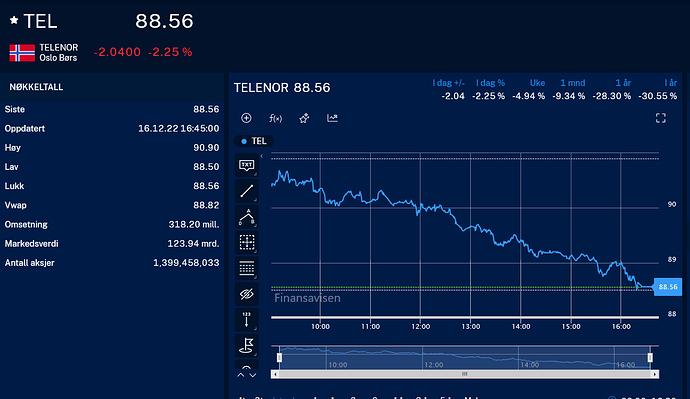Select the ABC pattern drawing tool
The width and height of the screenshot is (690, 399).
click(246, 217)
